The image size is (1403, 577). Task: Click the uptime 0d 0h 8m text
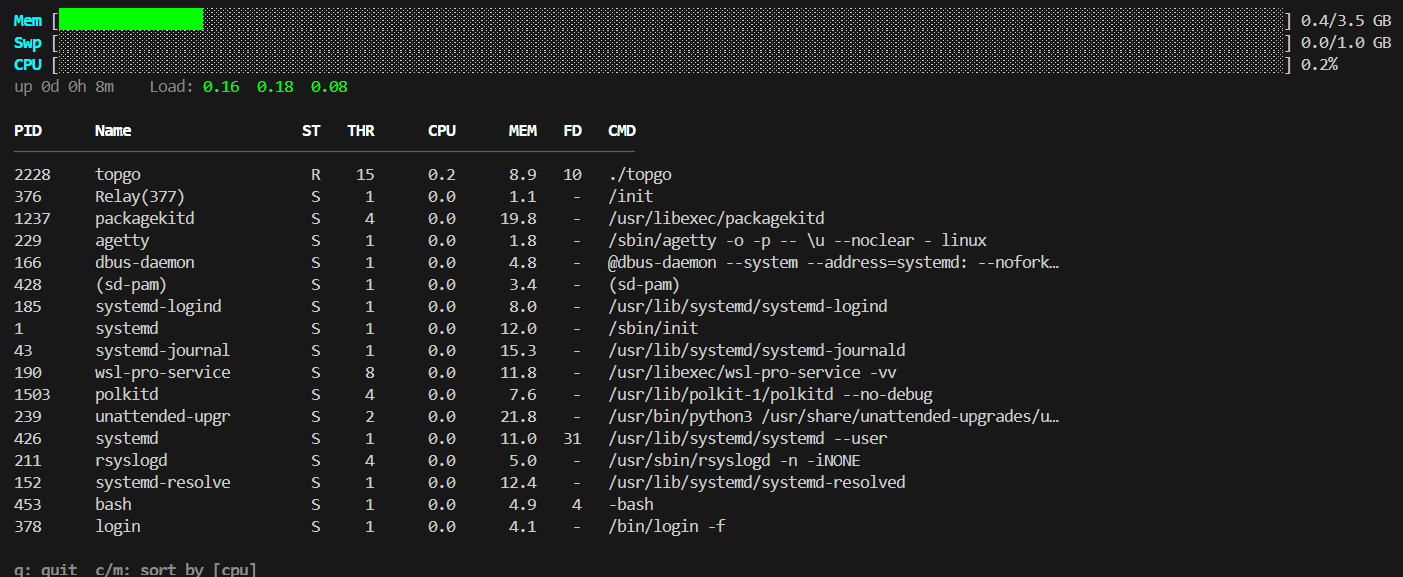point(64,87)
